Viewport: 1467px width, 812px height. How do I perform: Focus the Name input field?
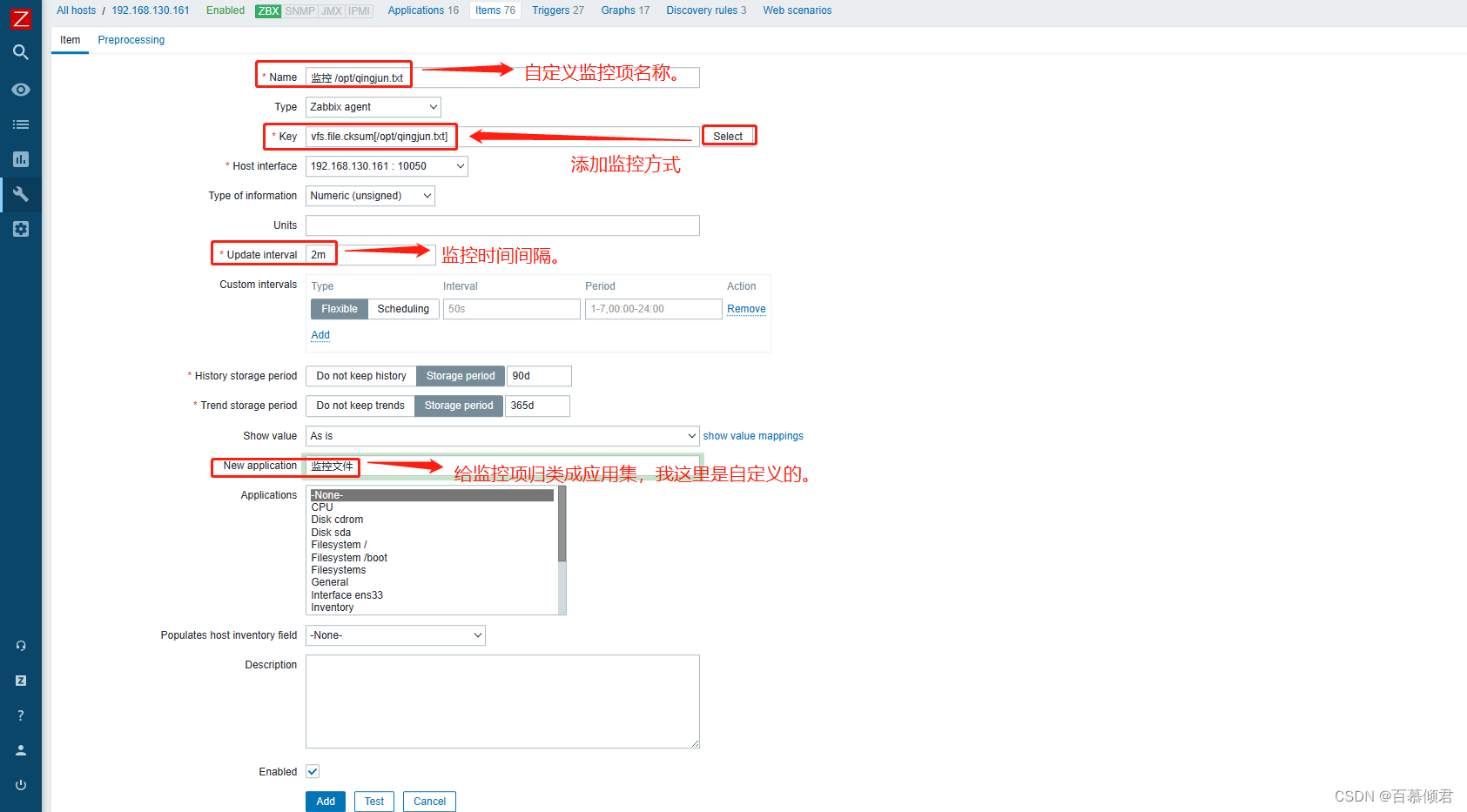[502, 77]
